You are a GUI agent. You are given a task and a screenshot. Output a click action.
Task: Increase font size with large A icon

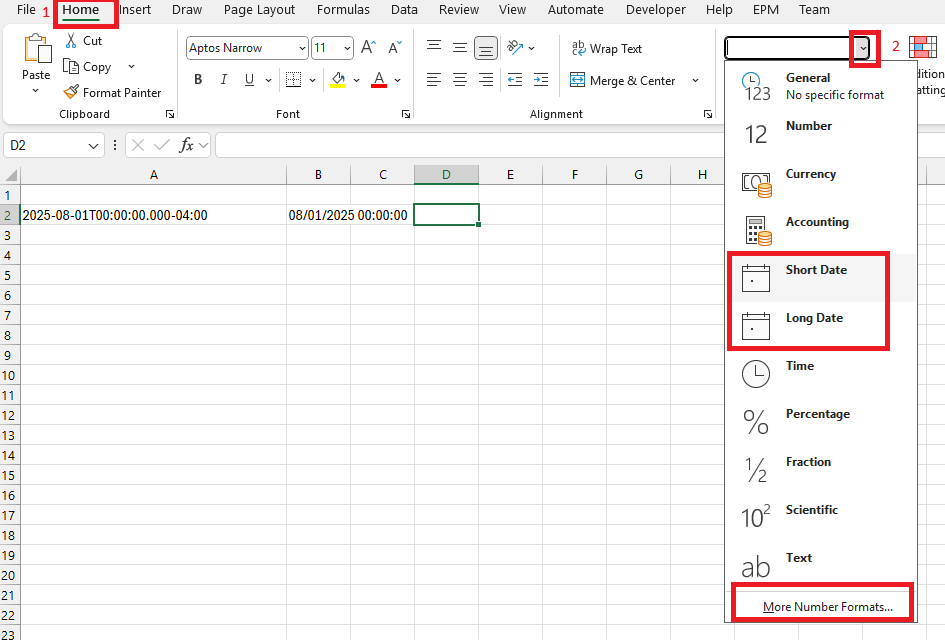(368, 48)
